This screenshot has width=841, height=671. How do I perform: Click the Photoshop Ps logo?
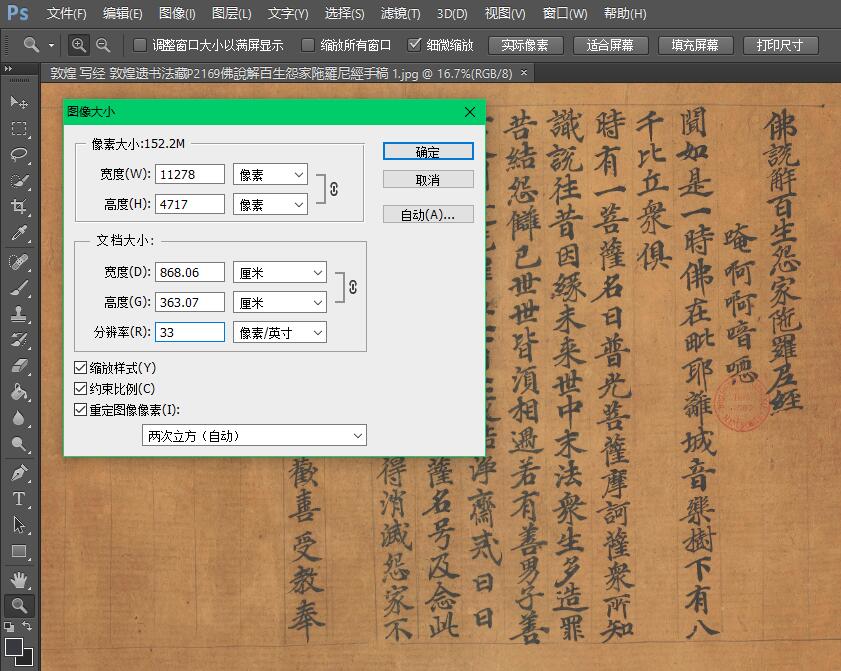click(x=18, y=12)
